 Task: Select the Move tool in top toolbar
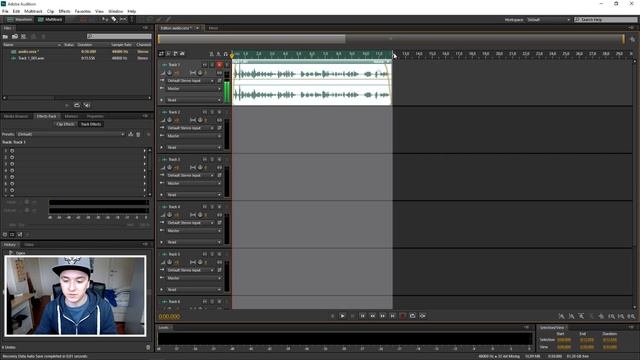click(105, 19)
